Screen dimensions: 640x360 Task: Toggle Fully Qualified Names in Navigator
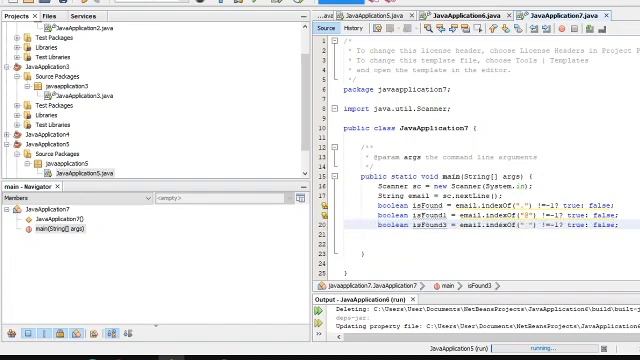pos(94,333)
